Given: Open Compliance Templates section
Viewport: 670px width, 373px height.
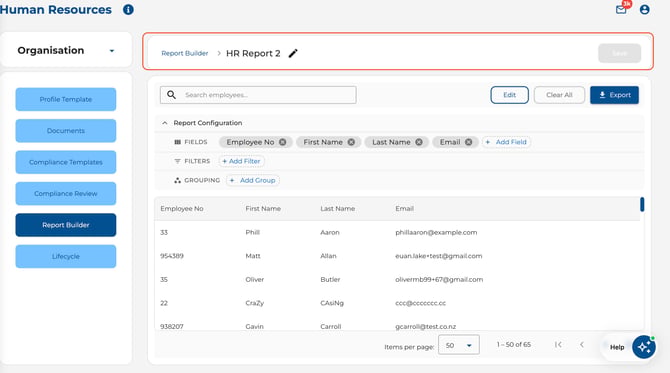Looking at the screenshot, I should 66,162.
